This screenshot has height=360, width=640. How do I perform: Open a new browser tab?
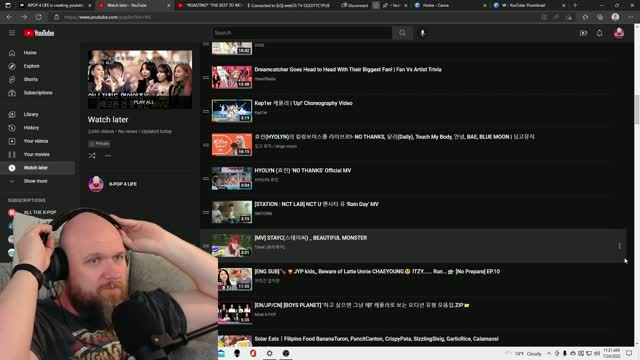575,5
